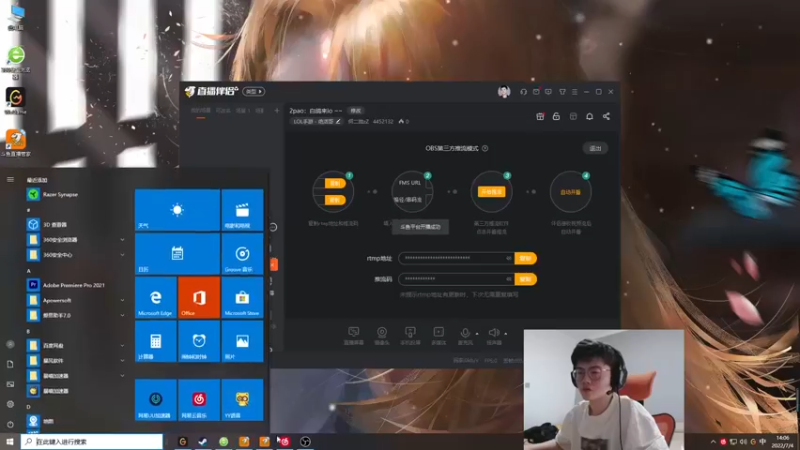Open Start menu power options

[x=10, y=424]
